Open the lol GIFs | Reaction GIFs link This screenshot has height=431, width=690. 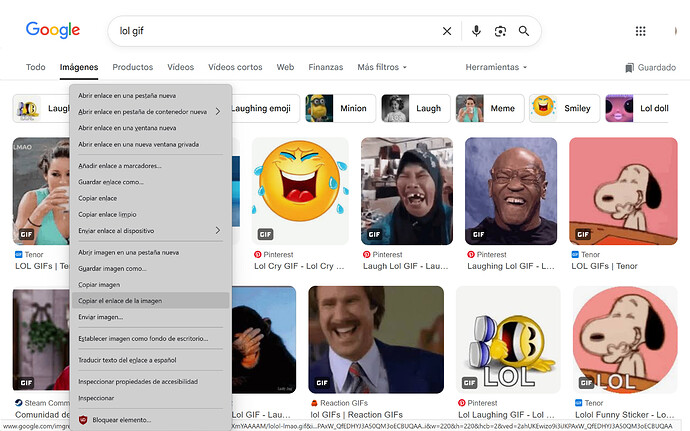pyautogui.click(x=356, y=415)
